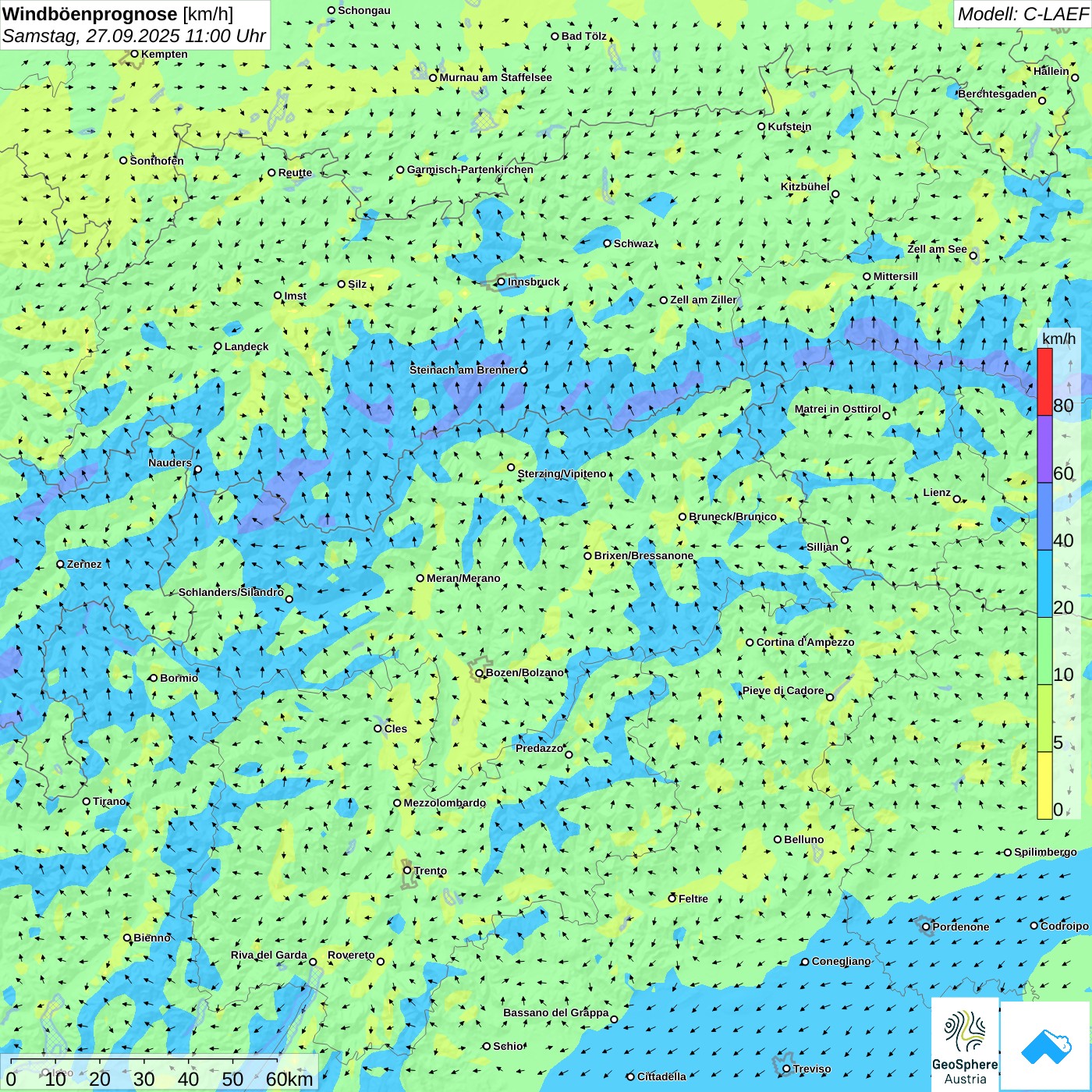This screenshot has width=1092, height=1092.
Task: Click the Spilimbergo location circle
Action: coord(1008,853)
